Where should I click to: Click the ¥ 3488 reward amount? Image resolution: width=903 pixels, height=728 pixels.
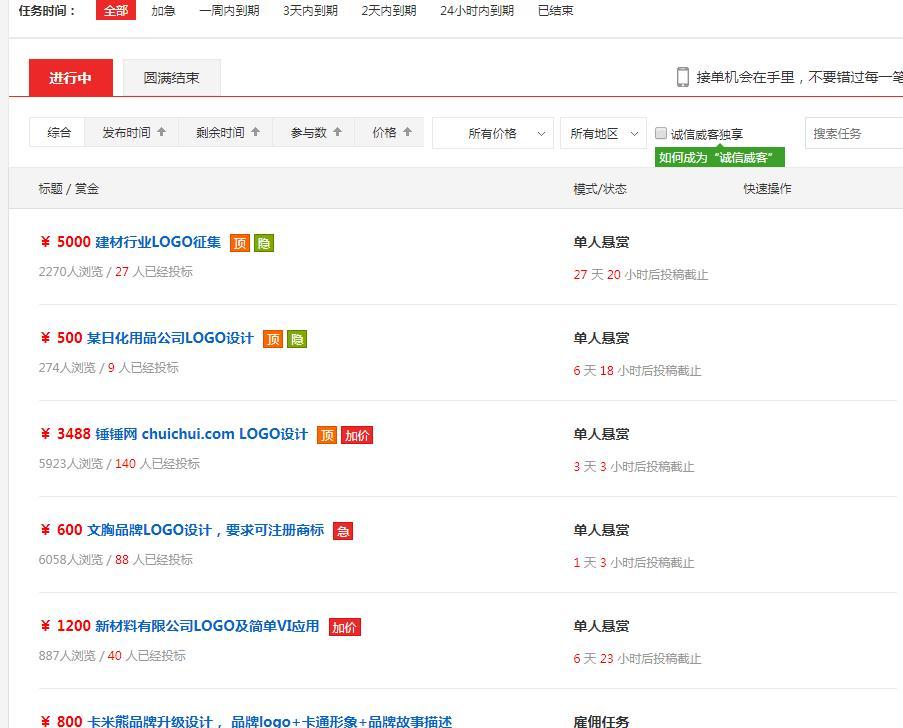pyautogui.click(x=65, y=434)
